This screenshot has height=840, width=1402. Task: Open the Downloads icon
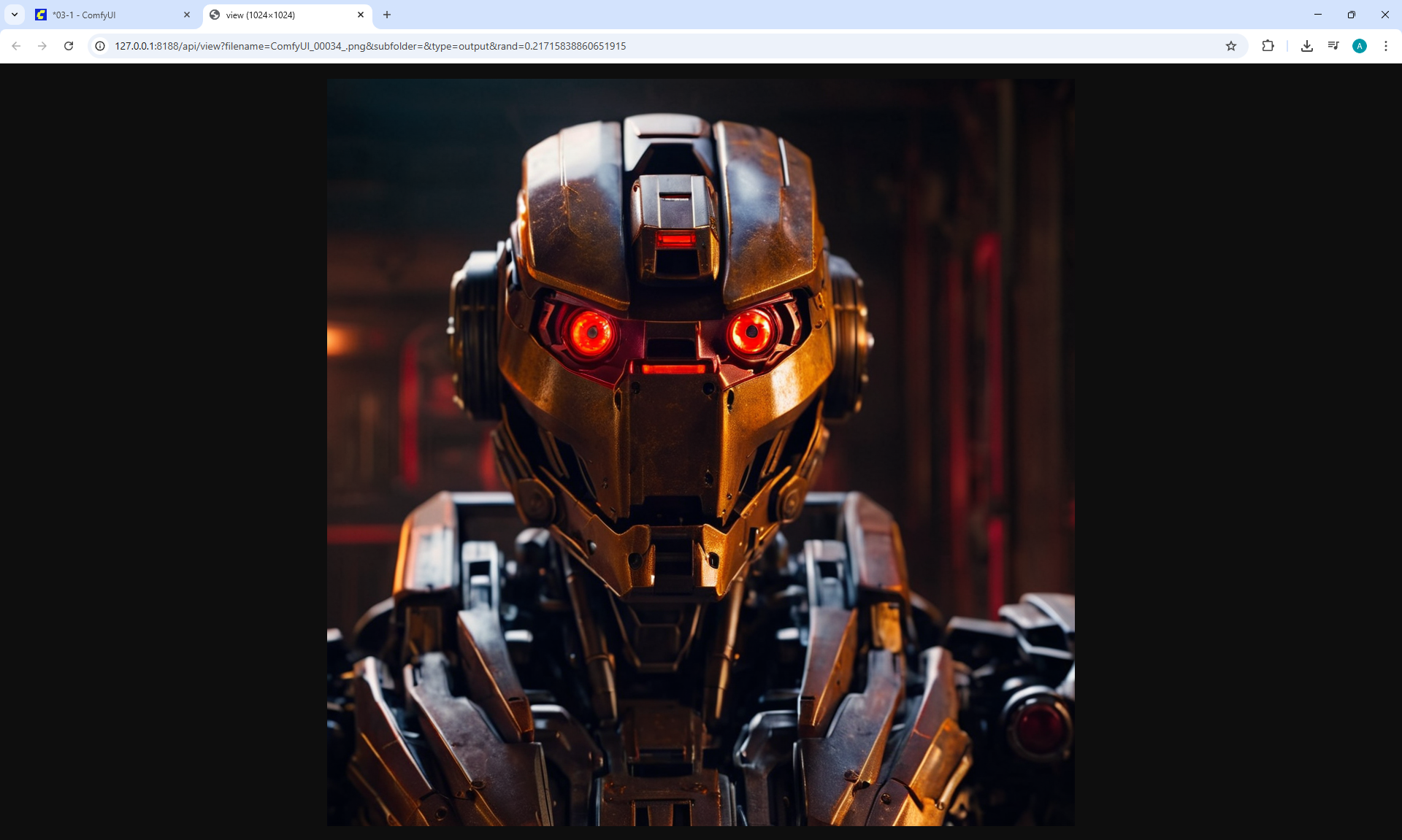click(1307, 46)
